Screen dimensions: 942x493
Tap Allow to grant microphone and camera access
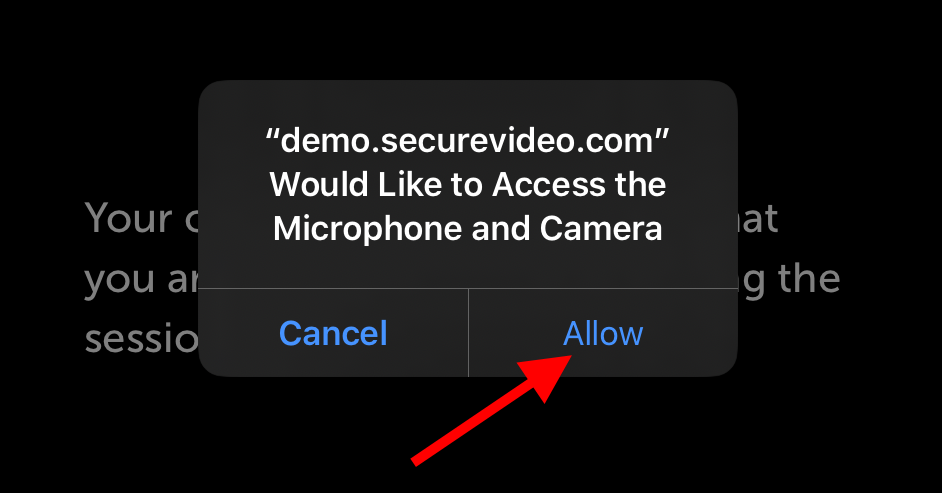(603, 333)
